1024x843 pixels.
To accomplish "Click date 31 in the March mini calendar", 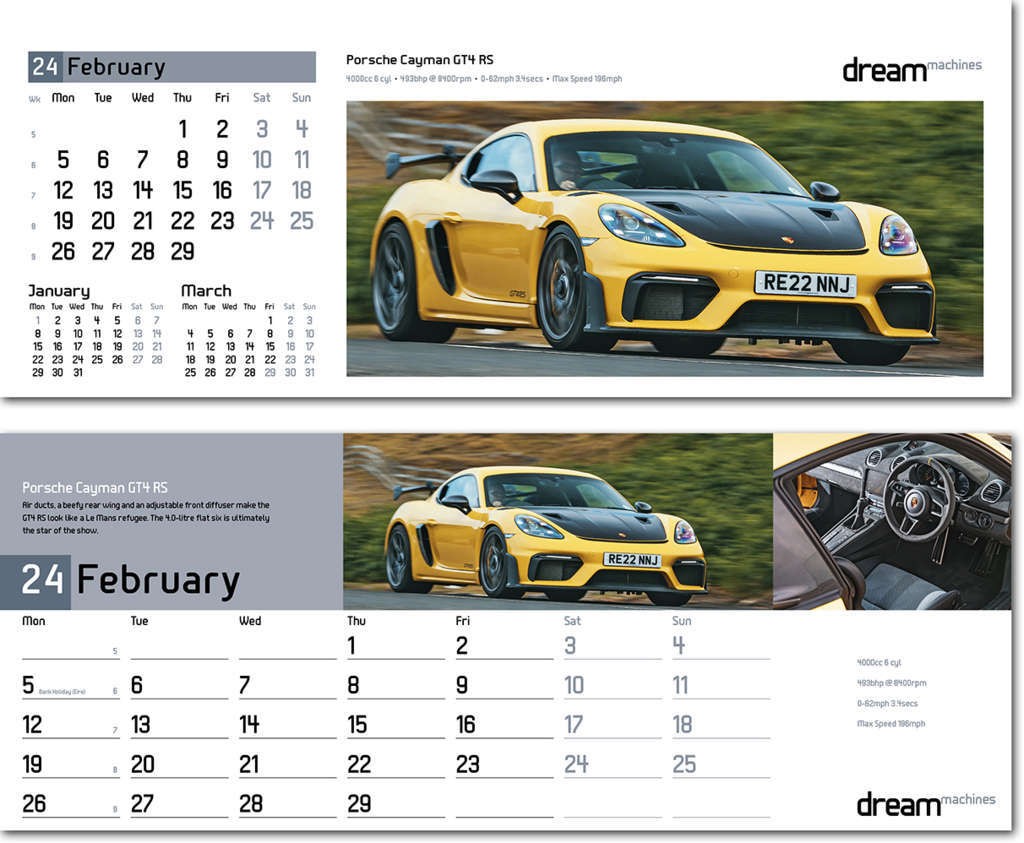I will click(310, 373).
